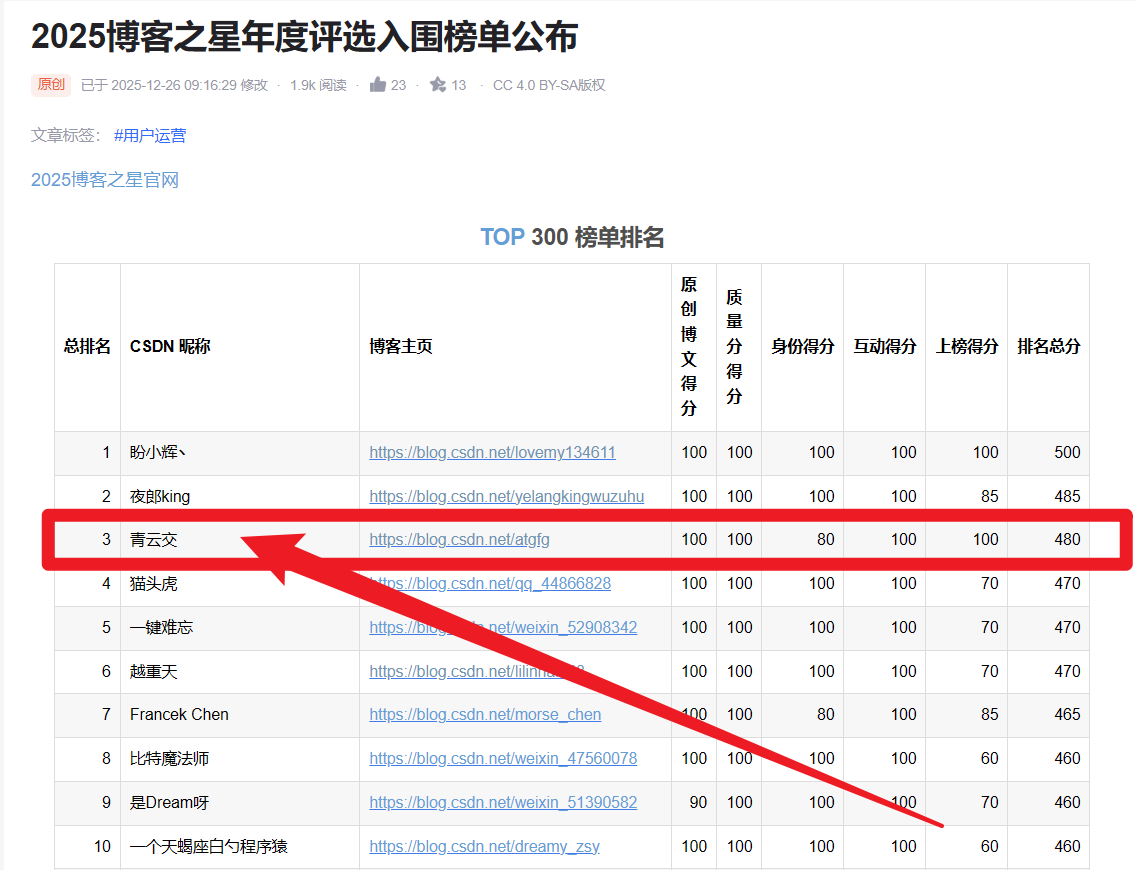This screenshot has height=870, width=1137.
Task: Click the 原创博文得分 column header
Action: click(x=689, y=347)
